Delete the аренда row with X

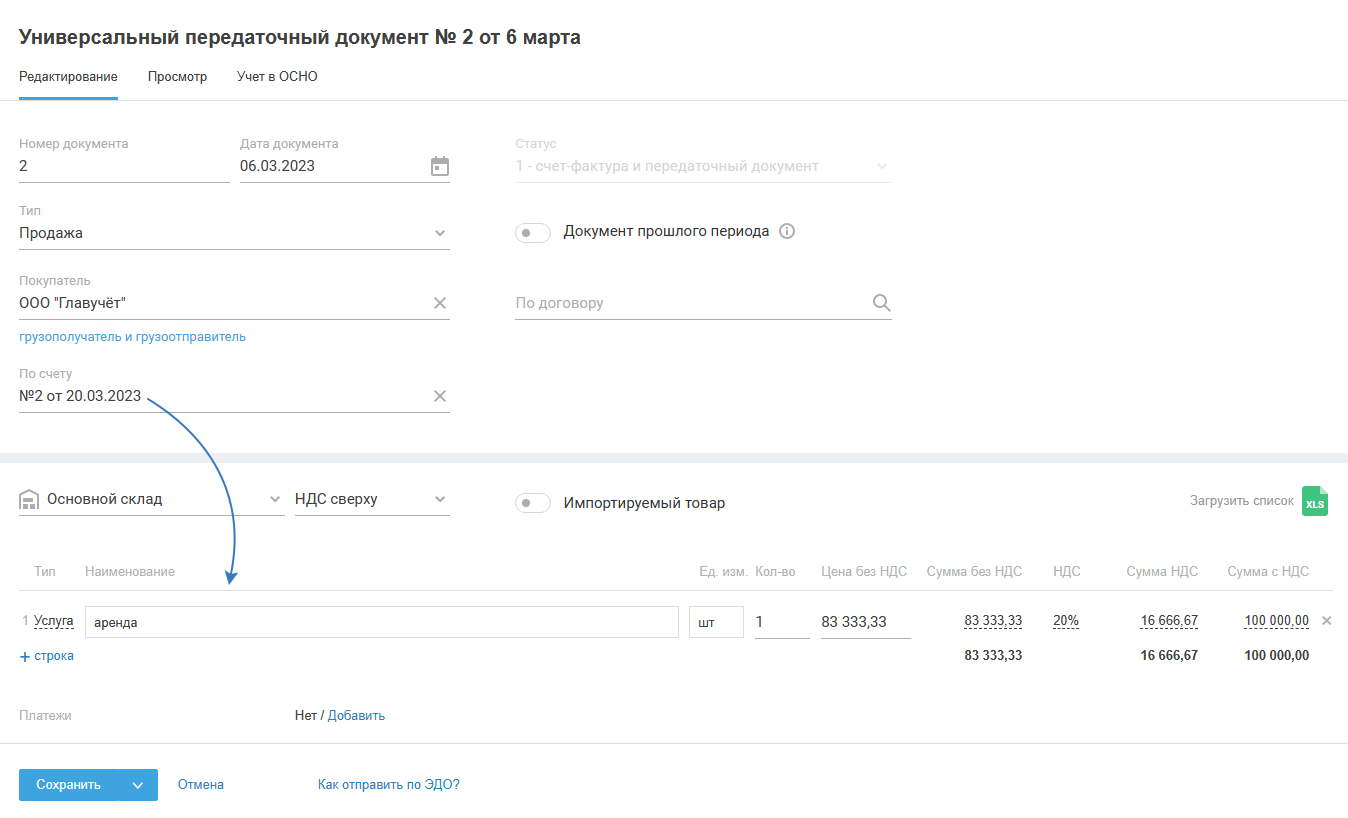click(1327, 621)
